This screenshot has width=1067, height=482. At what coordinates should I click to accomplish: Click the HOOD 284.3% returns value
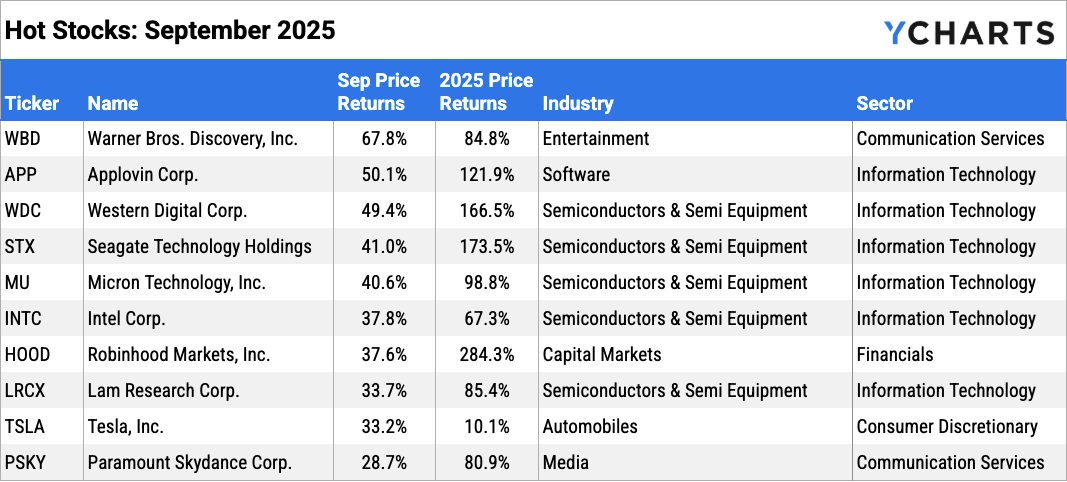(x=487, y=355)
